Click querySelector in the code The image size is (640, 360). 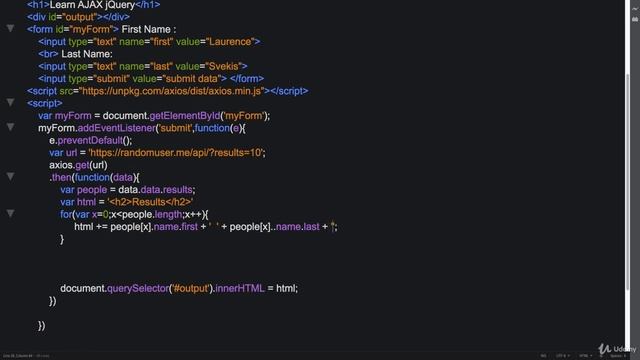coord(138,289)
